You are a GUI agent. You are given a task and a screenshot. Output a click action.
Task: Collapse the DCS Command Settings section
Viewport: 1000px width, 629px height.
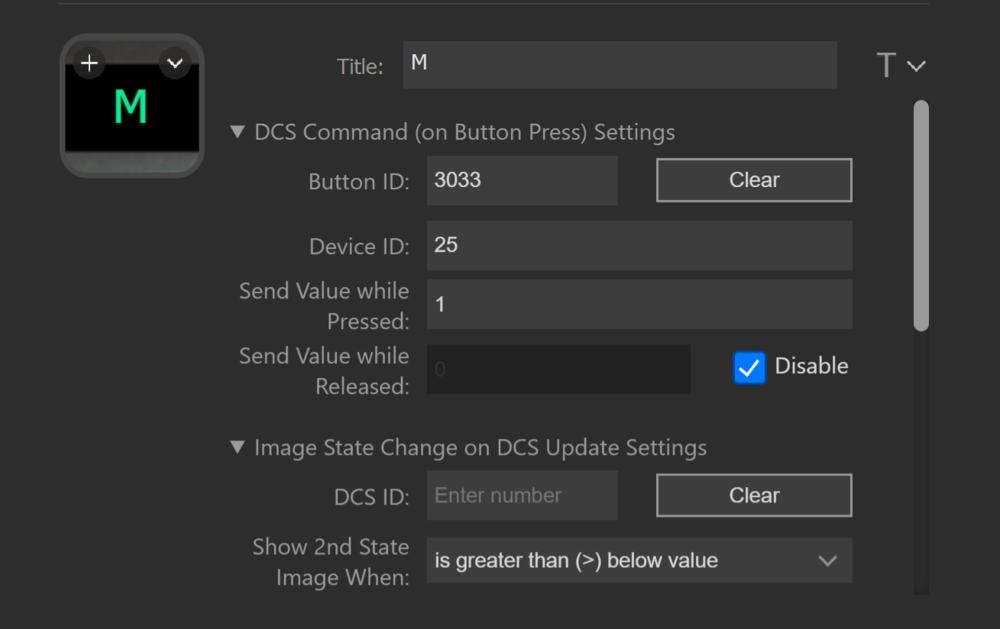pos(238,132)
